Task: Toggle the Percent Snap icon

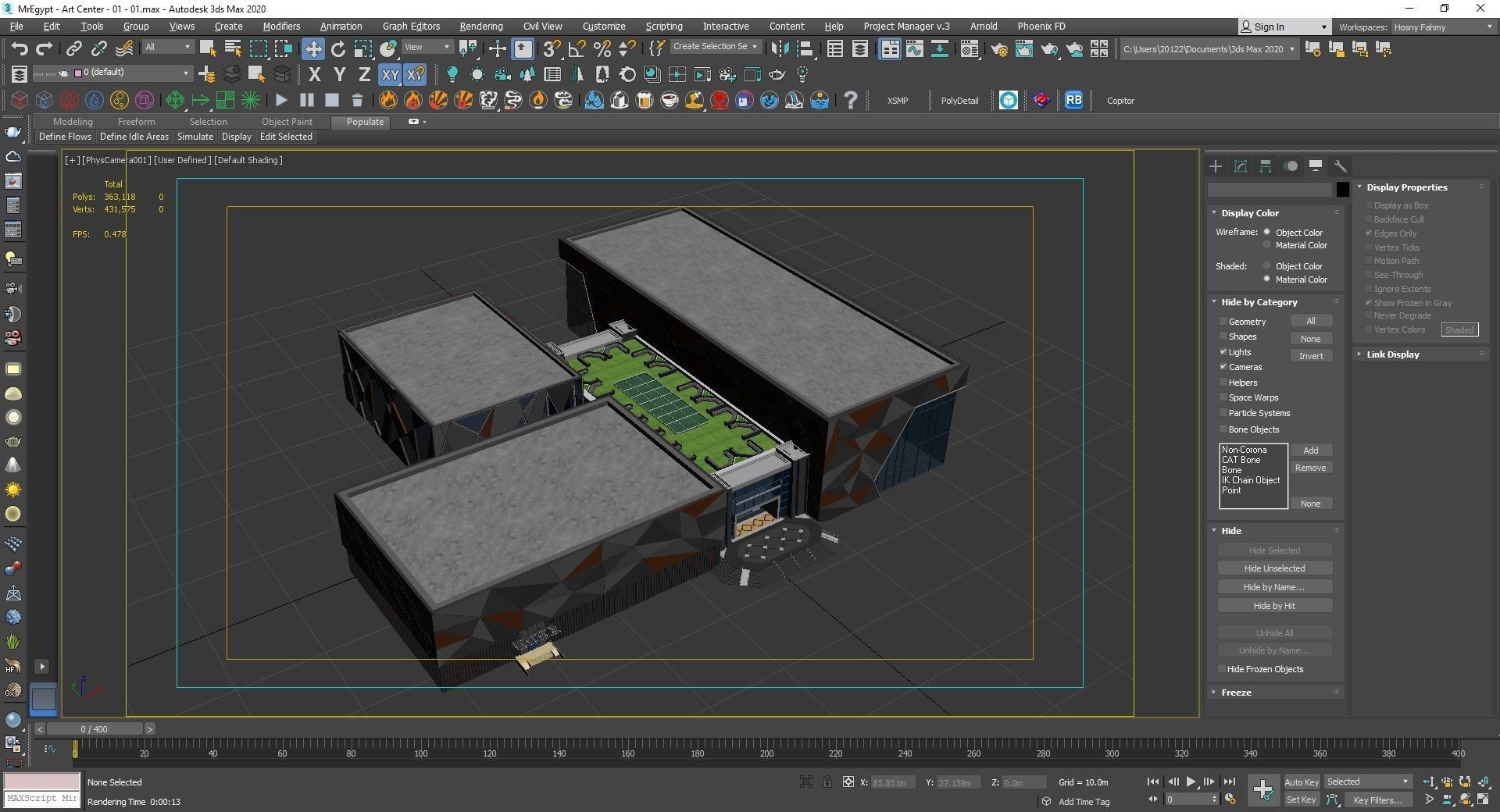Action: pos(602,49)
